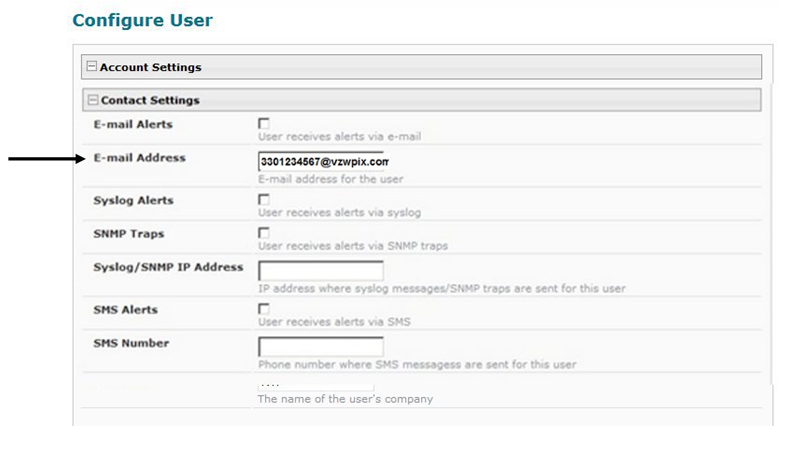Collapse the Account Settings section
The image size is (794, 459).
91,66
